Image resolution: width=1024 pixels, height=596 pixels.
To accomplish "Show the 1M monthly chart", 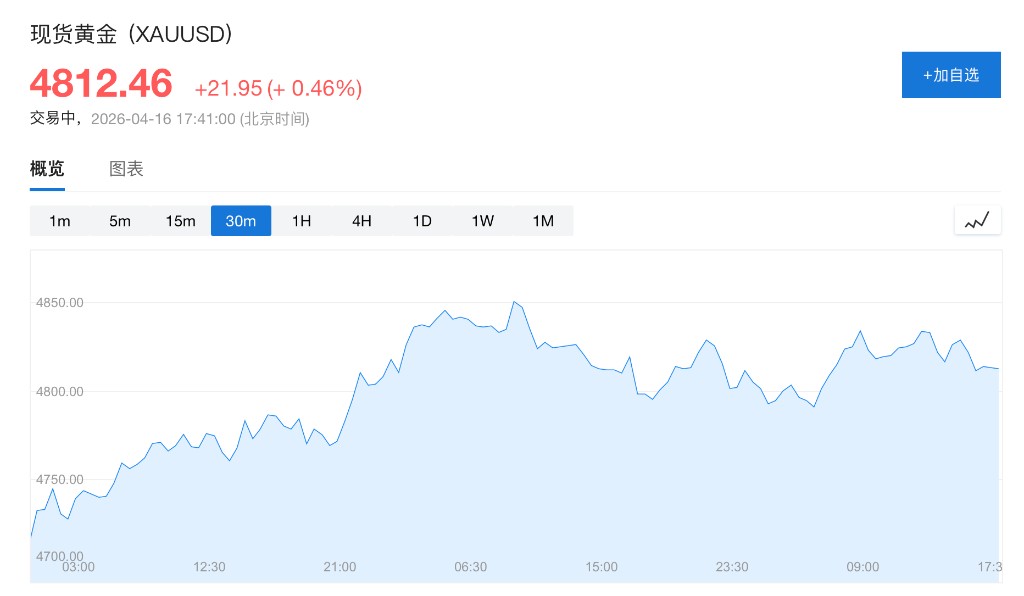I will (543, 221).
